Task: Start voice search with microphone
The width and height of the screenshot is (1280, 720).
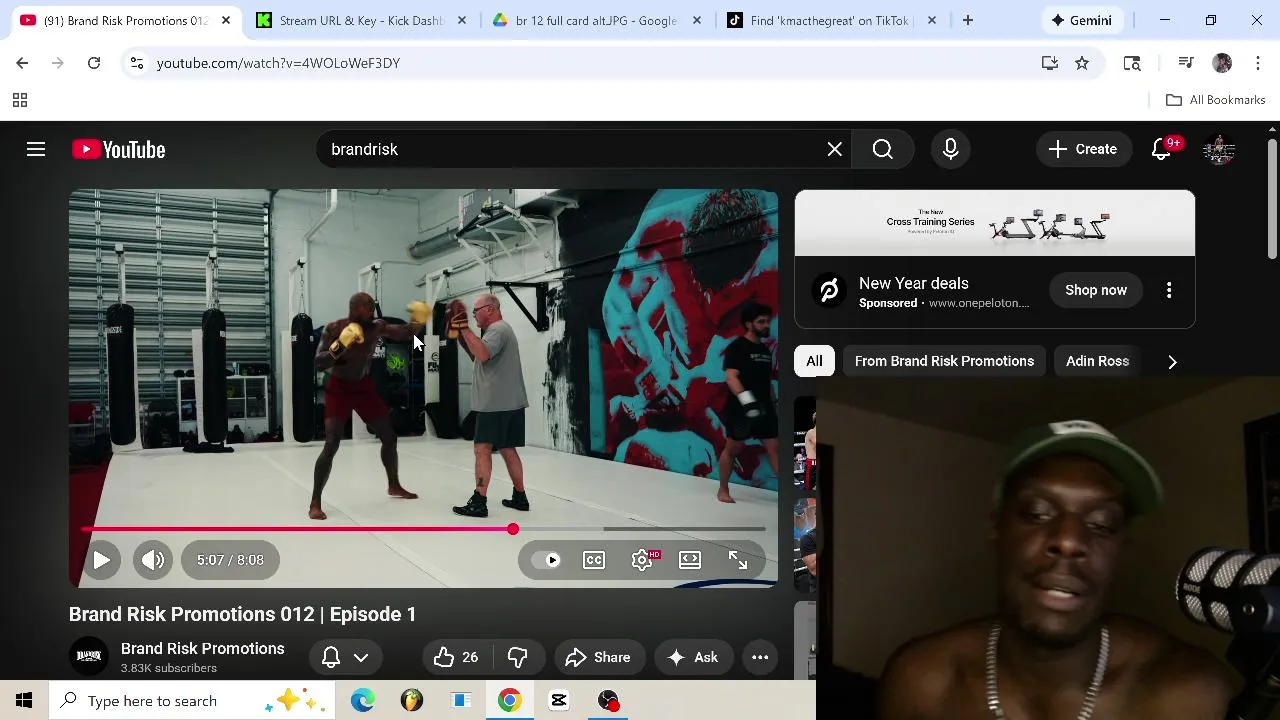Action: point(951,149)
